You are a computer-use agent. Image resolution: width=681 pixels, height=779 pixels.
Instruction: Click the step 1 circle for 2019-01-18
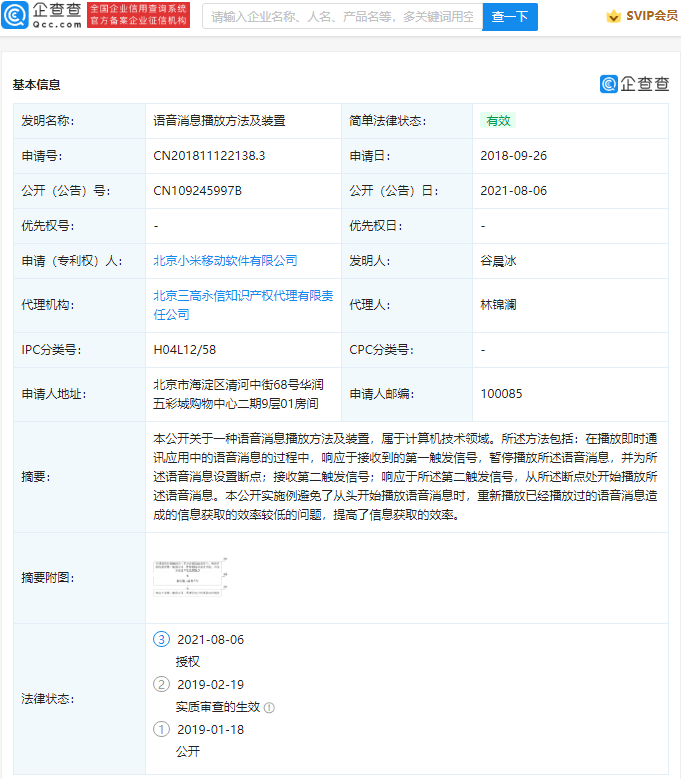(x=161, y=729)
